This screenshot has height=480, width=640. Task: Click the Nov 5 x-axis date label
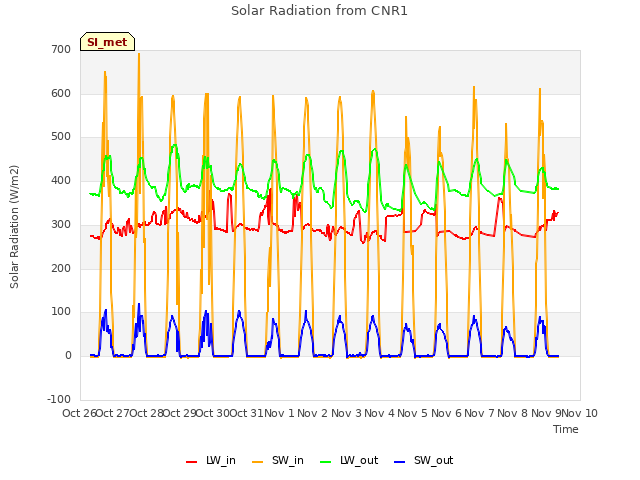click(413, 413)
